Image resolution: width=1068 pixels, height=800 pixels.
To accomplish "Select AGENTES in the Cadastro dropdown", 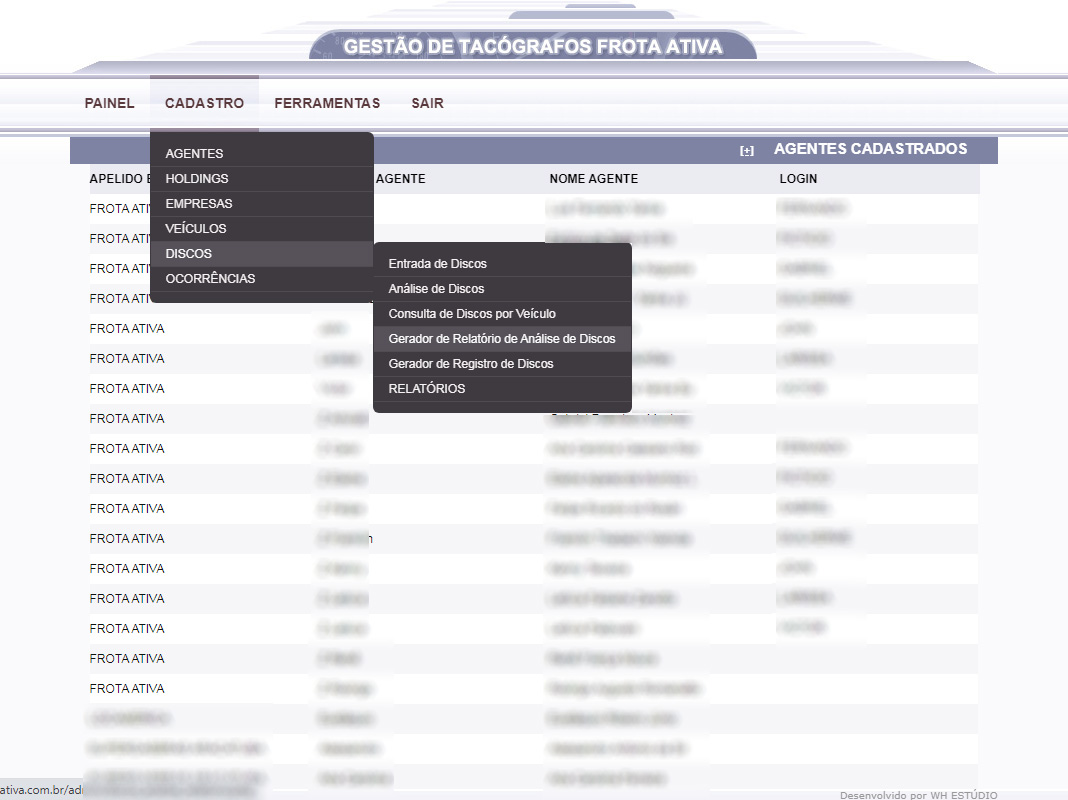I will [x=262, y=154].
